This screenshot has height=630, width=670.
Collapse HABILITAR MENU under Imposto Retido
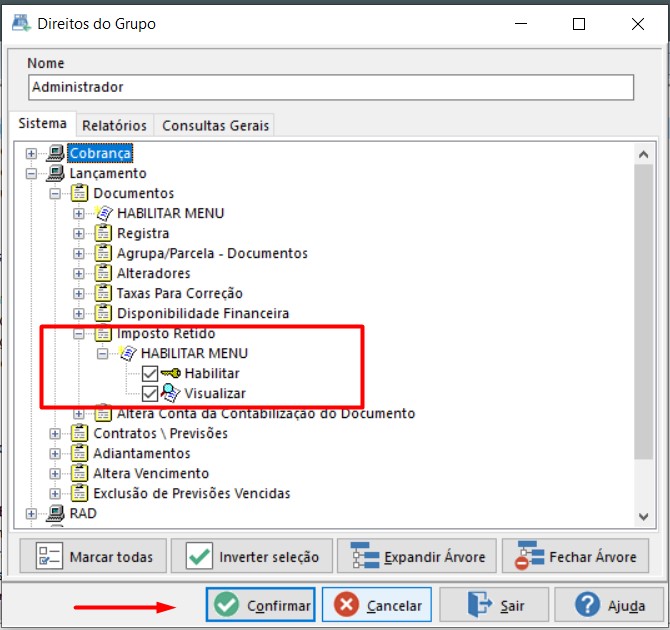tap(103, 353)
